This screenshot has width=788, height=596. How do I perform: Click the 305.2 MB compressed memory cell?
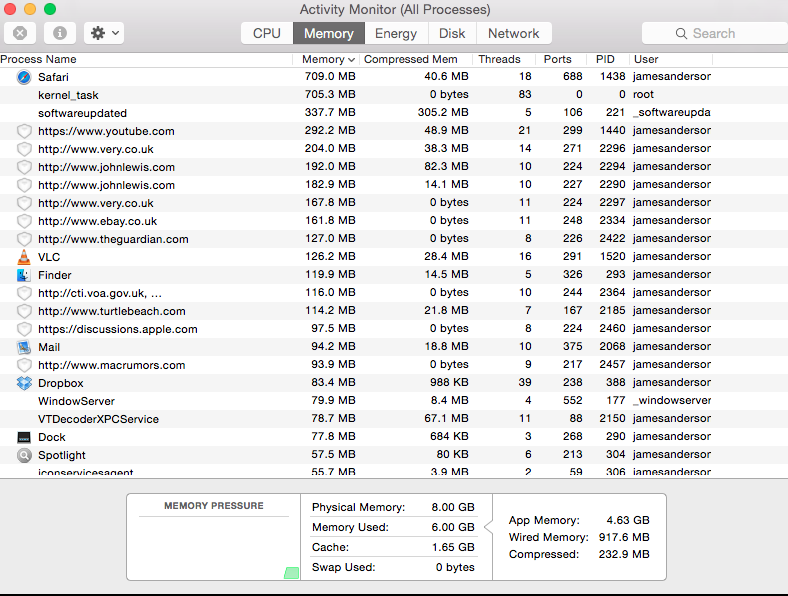click(x=443, y=112)
